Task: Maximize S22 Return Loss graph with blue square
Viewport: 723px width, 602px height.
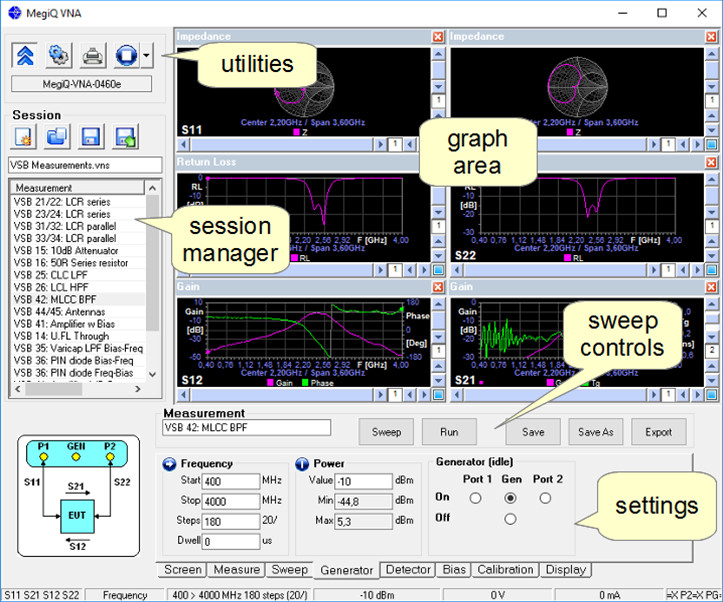Action: click(x=711, y=270)
